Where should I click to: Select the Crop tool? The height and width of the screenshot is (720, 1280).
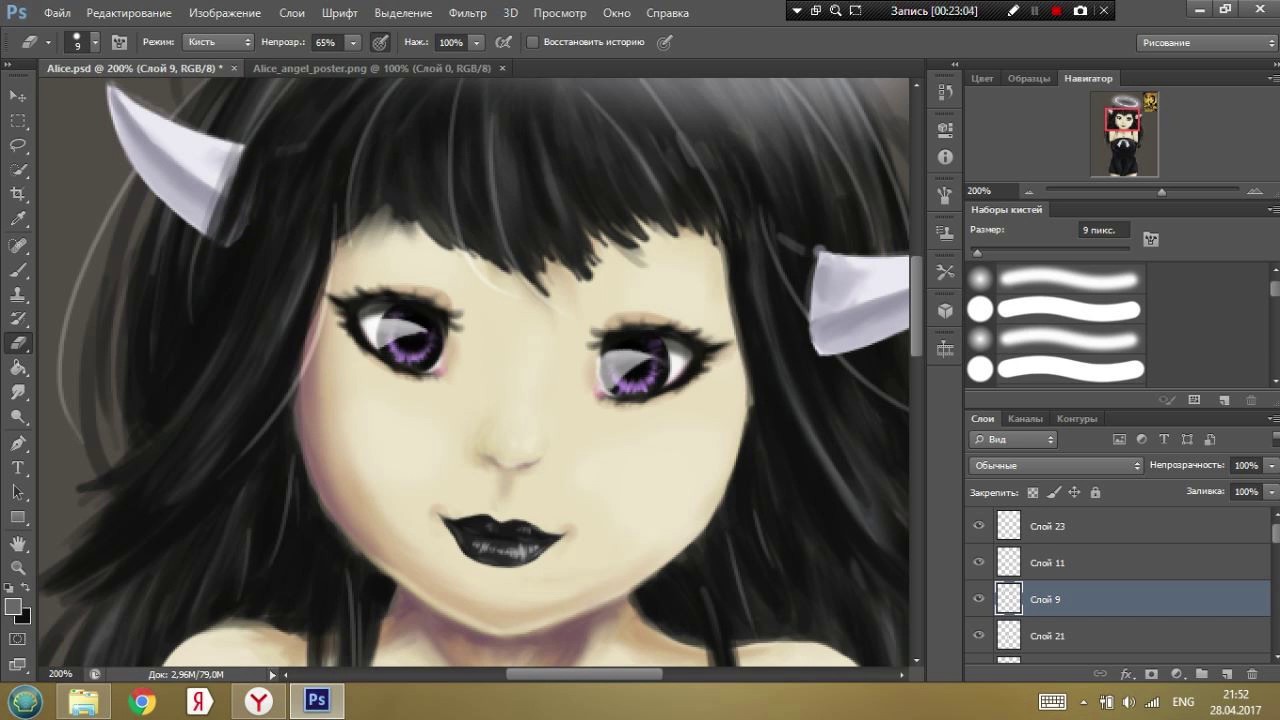coord(18,194)
